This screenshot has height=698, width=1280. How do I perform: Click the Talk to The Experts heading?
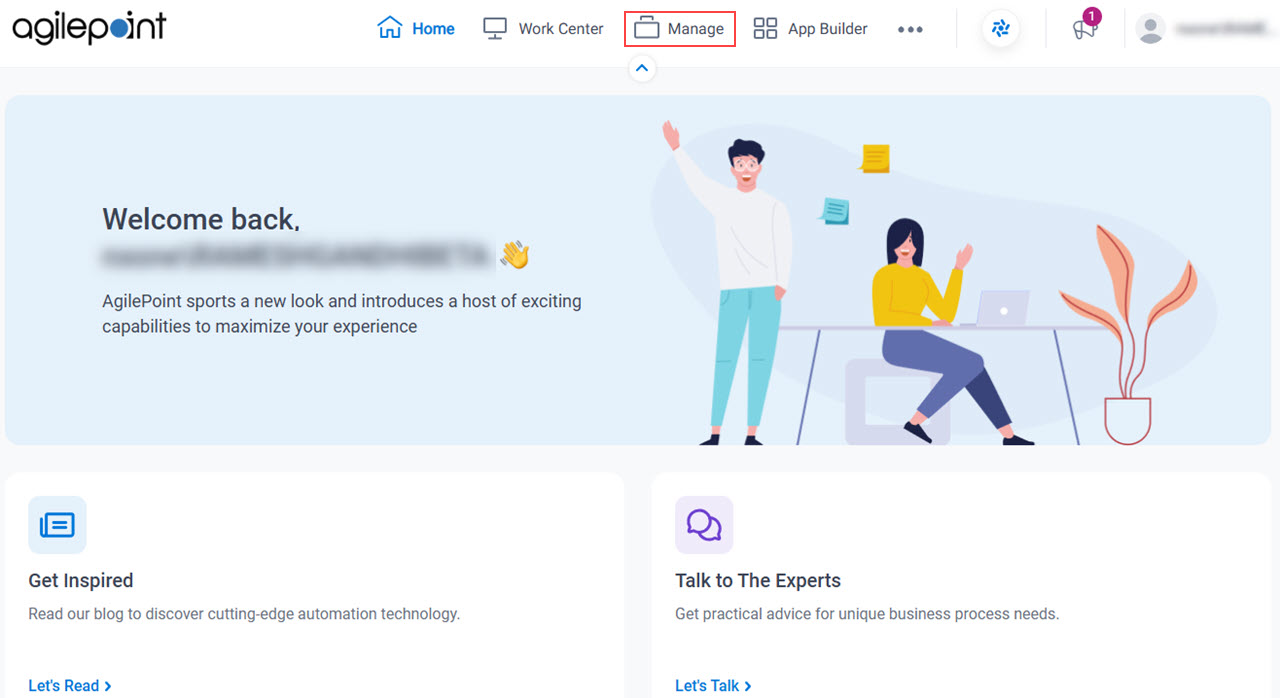pyautogui.click(x=758, y=580)
